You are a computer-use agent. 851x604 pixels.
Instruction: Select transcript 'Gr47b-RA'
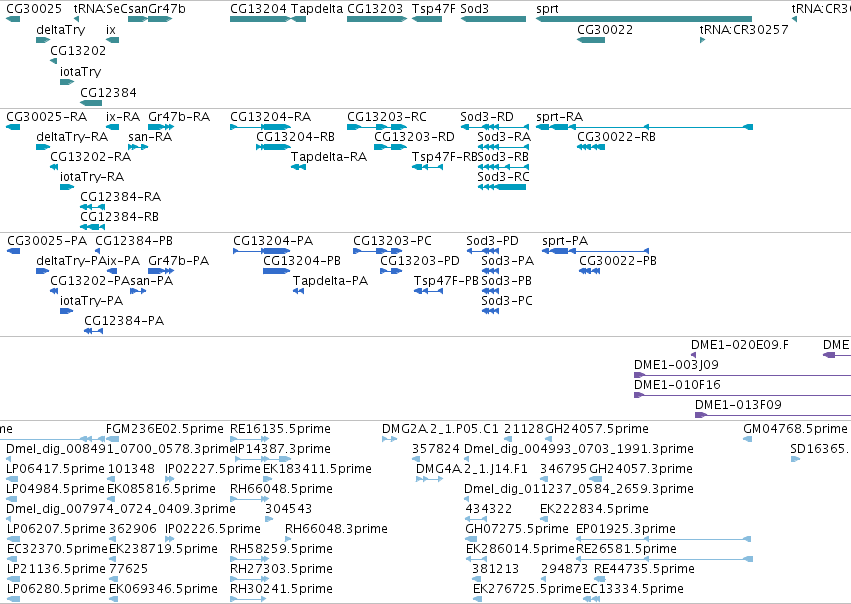tap(179, 117)
